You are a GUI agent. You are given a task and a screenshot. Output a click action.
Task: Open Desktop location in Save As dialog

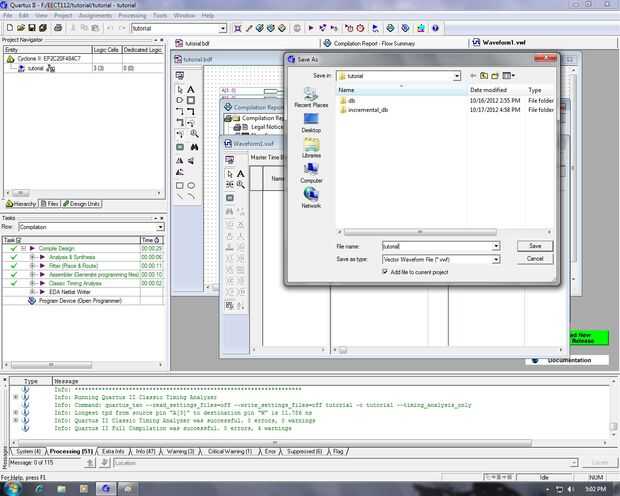pyautogui.click(x=311, y=123)
